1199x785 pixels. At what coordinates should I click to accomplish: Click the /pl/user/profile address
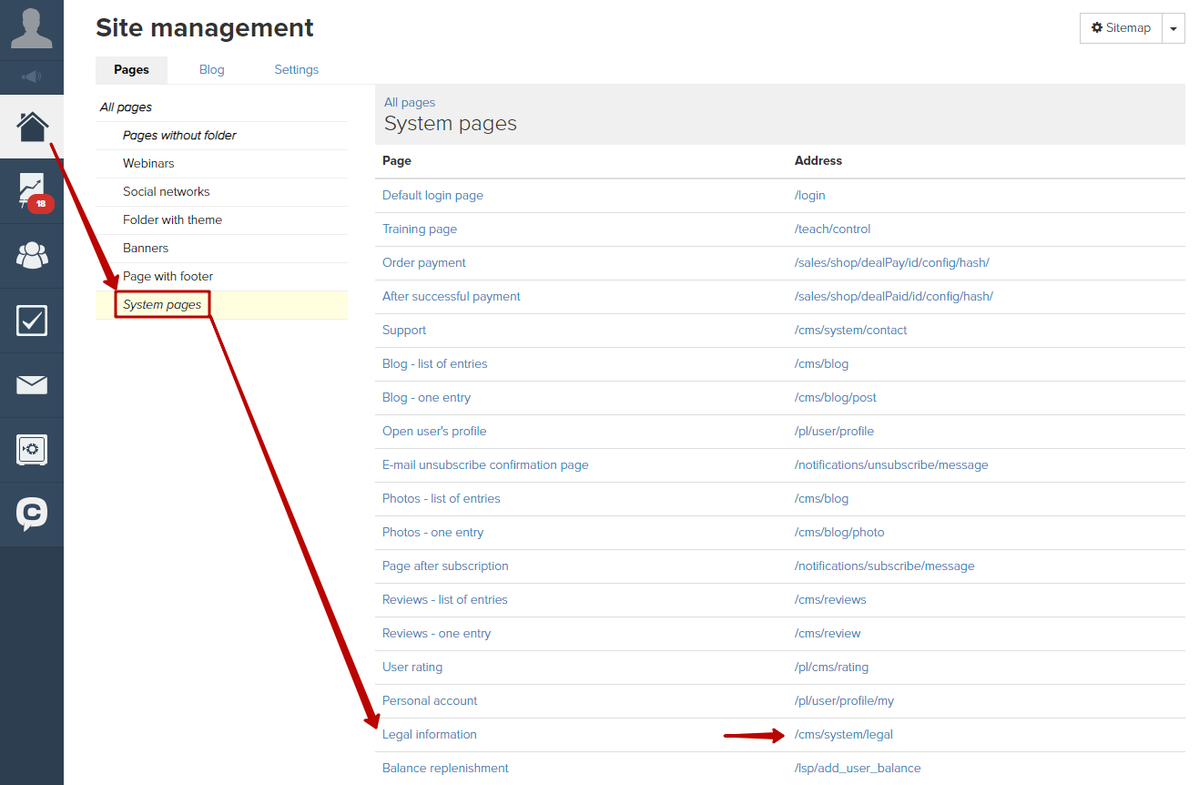point(834,431)
